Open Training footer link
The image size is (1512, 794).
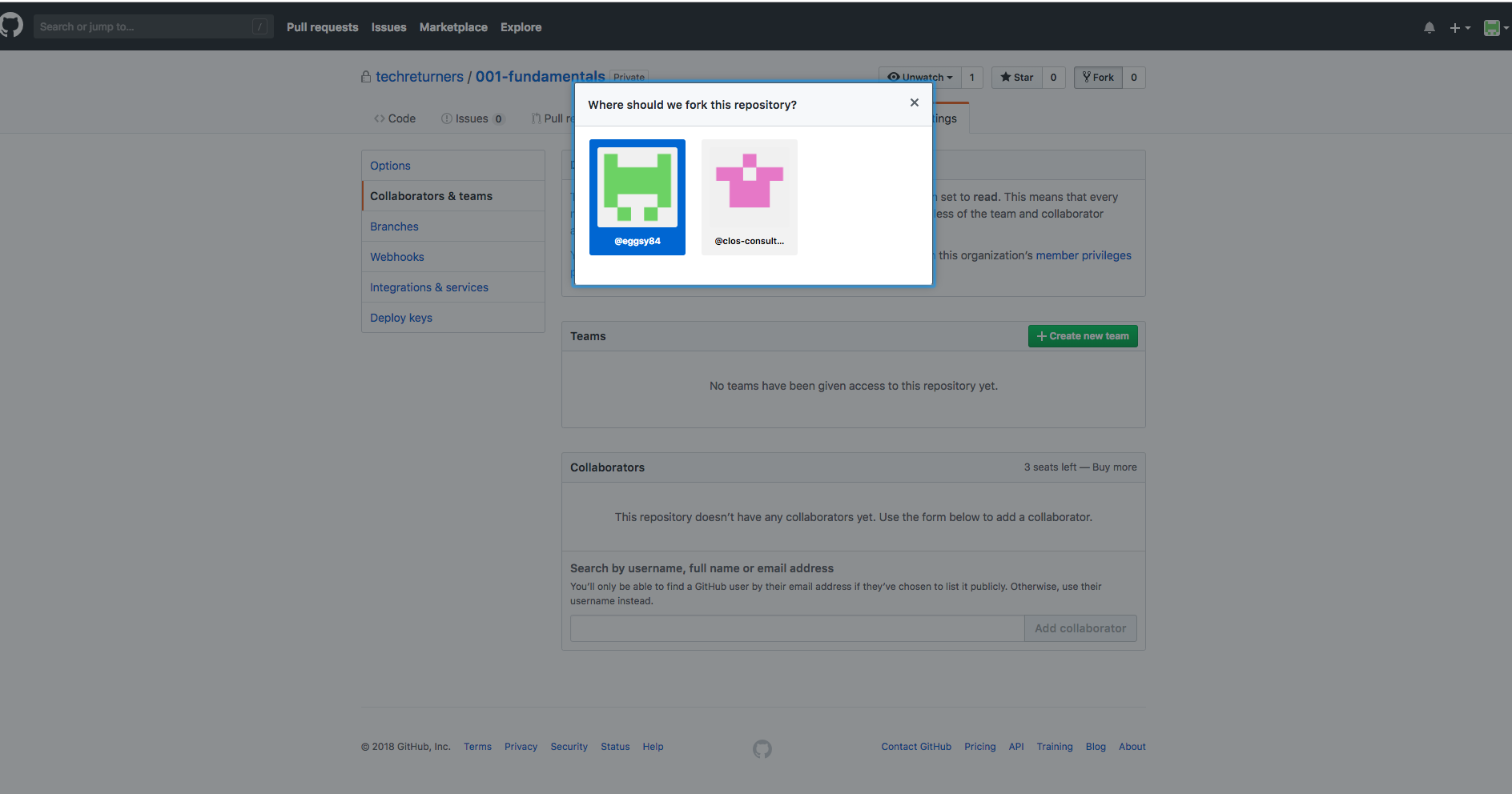click(x=1055, y=747)
